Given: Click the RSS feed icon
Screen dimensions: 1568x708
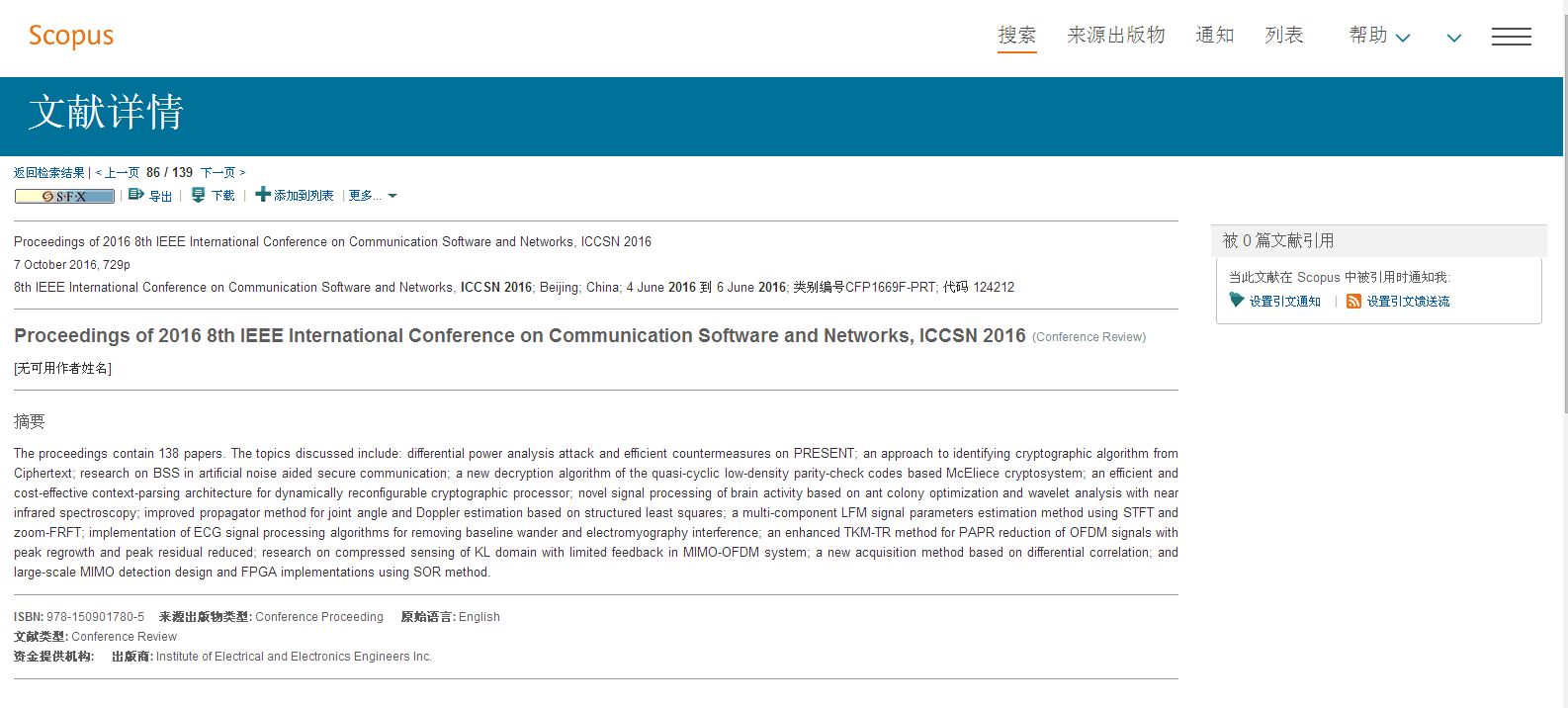Looking at the screenshot, I should point(1354,301).
